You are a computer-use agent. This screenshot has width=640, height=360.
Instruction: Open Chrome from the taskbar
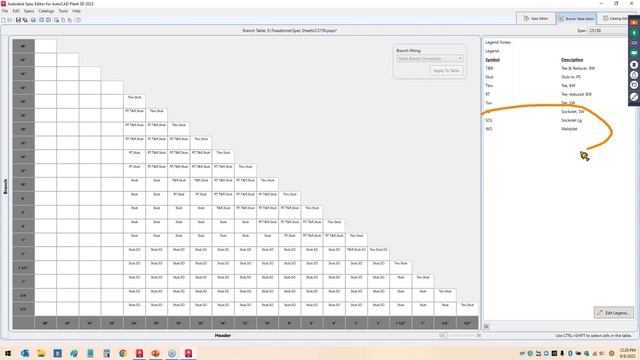point(123,353)
